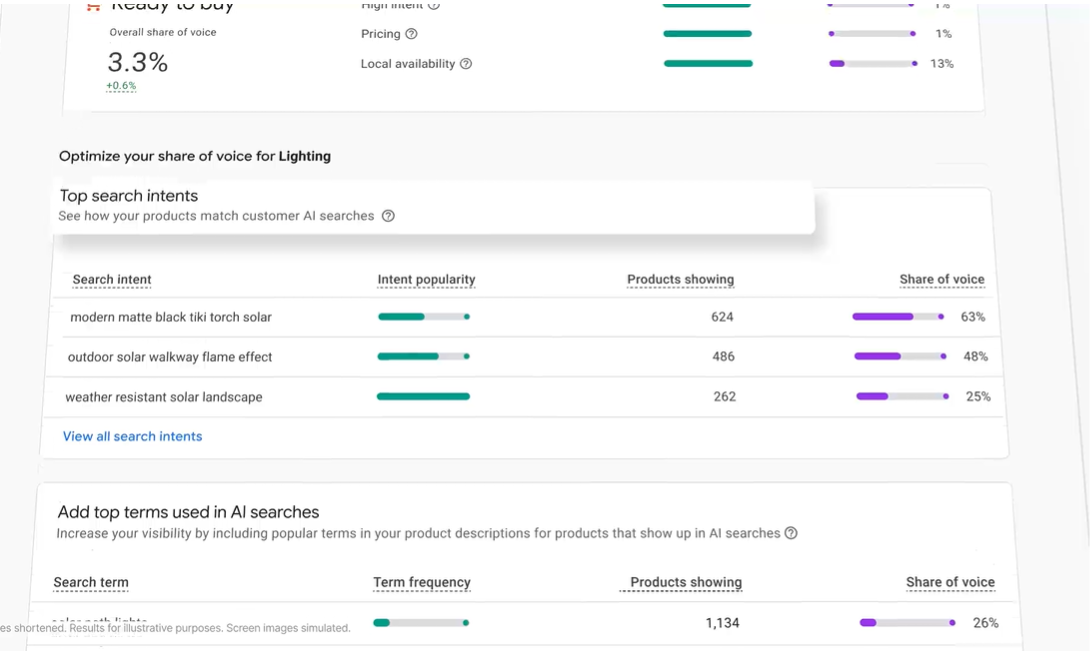The height and width of the screenshot is (651, 1092).
Task: Click help icon beside customer AI searches
Action: [389, 216]
